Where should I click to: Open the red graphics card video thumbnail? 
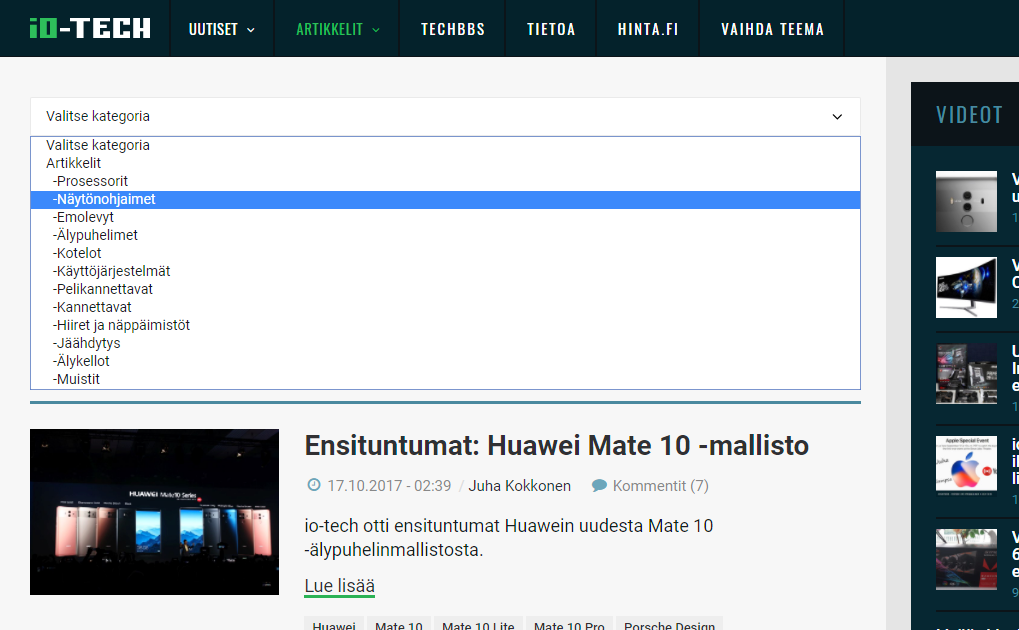click(966, 559)
